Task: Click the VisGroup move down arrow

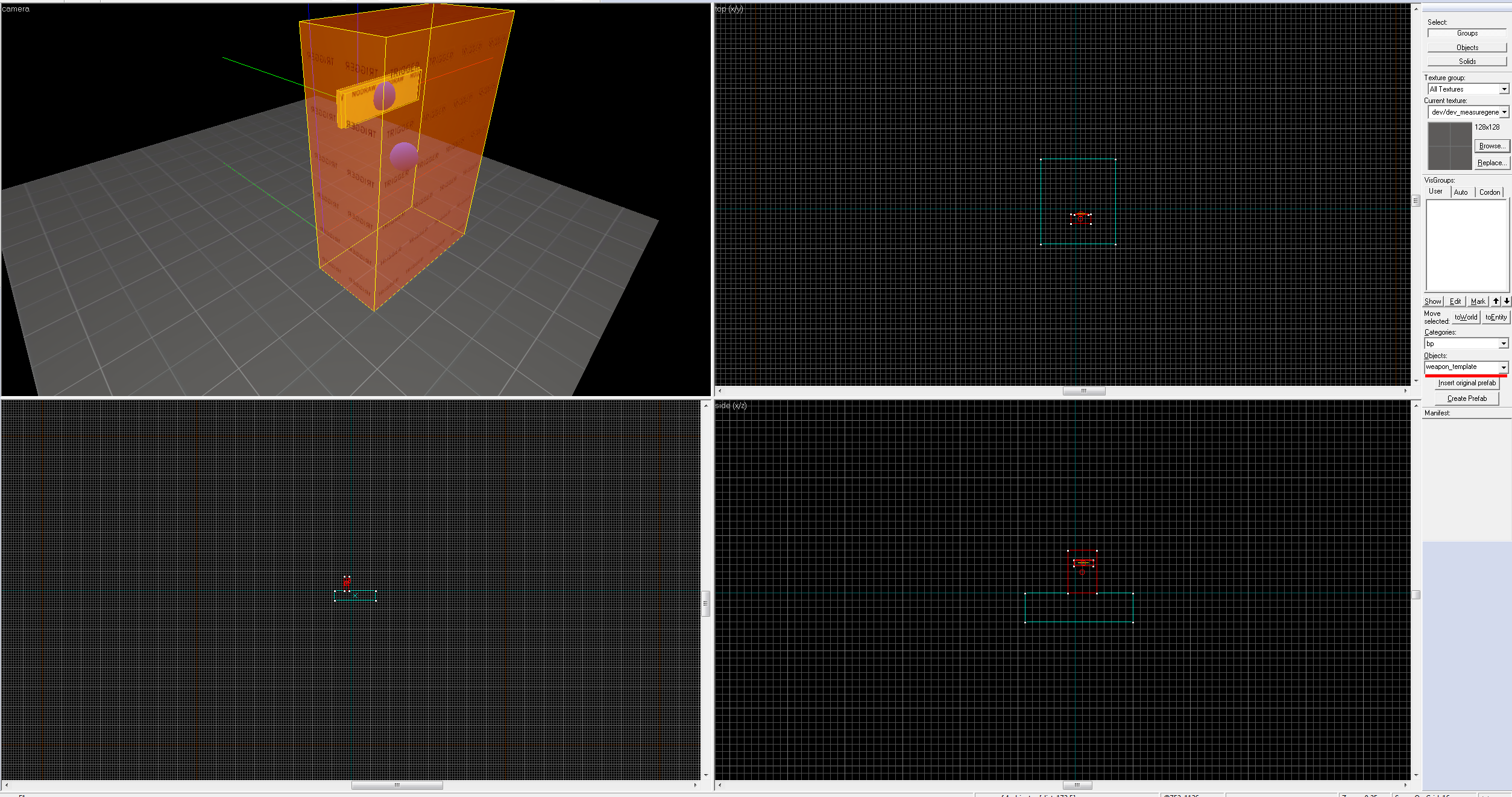Action: point(1506,301)
